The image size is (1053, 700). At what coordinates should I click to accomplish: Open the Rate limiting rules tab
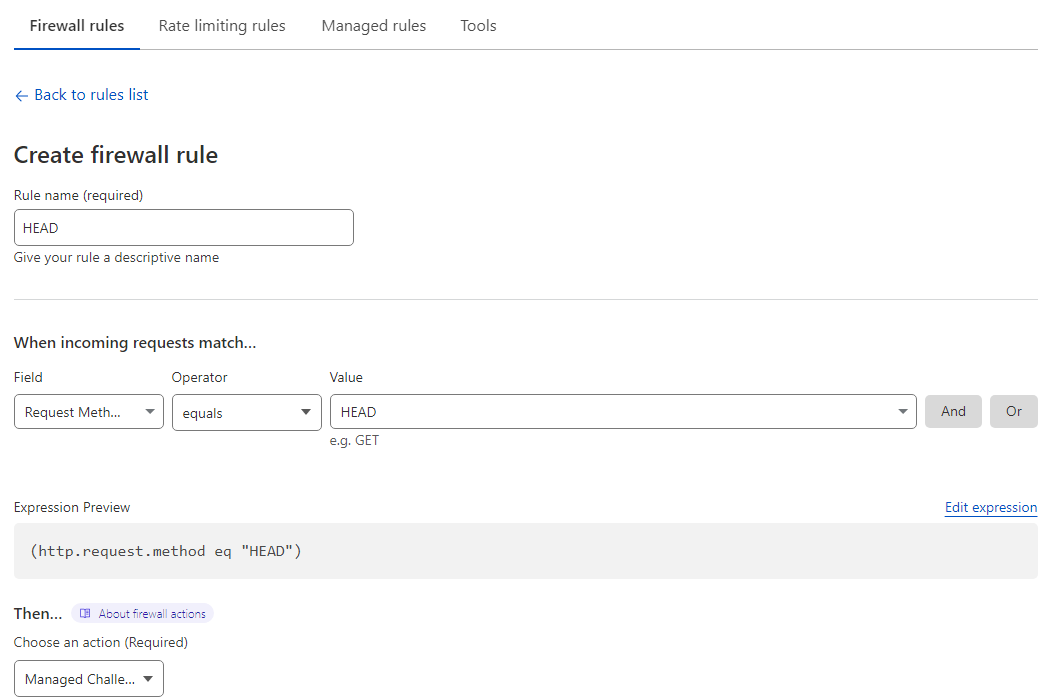pyautogui.click(x=222, y=26)
